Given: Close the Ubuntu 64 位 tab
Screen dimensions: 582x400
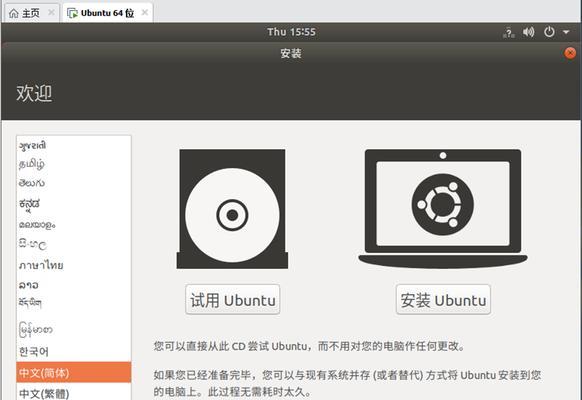Looking at the screenshot, I should pyautogui.click(x=145, y=13).
